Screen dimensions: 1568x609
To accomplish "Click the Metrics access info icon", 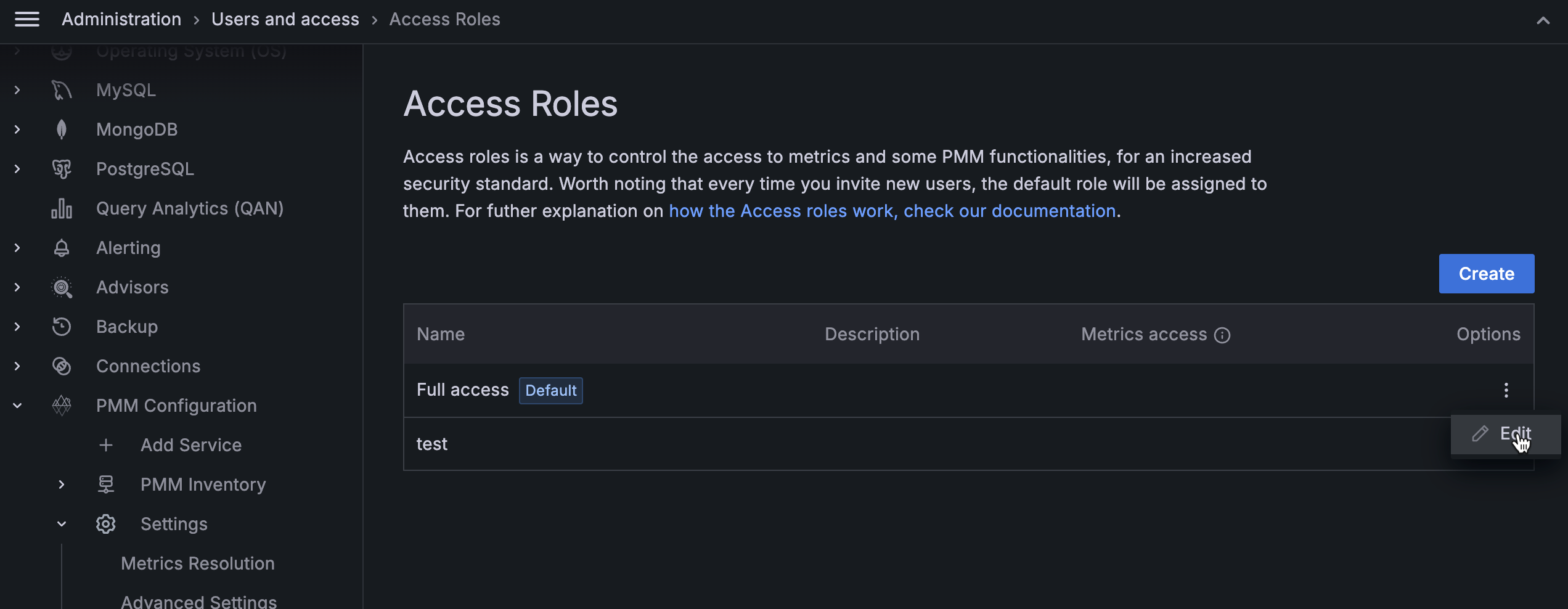I will [1222, 335].
